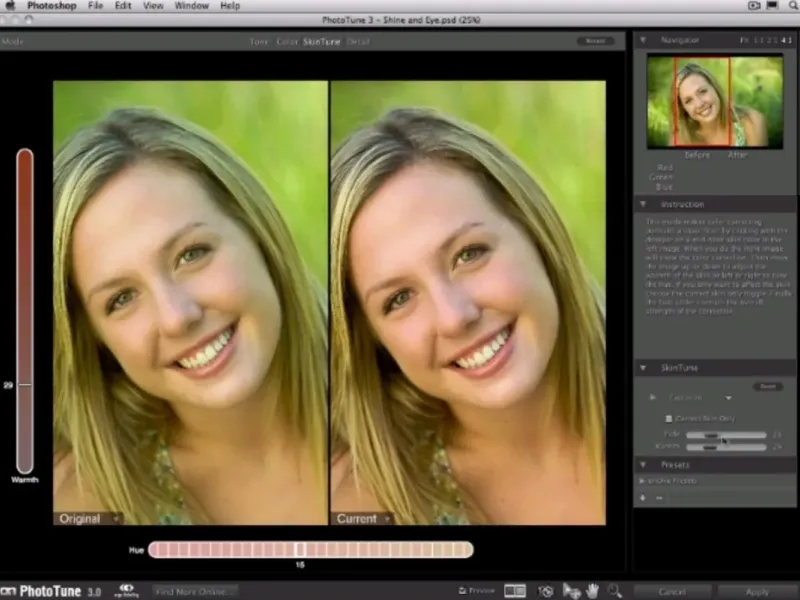Collapse the Instruction panel

(643, 203)
